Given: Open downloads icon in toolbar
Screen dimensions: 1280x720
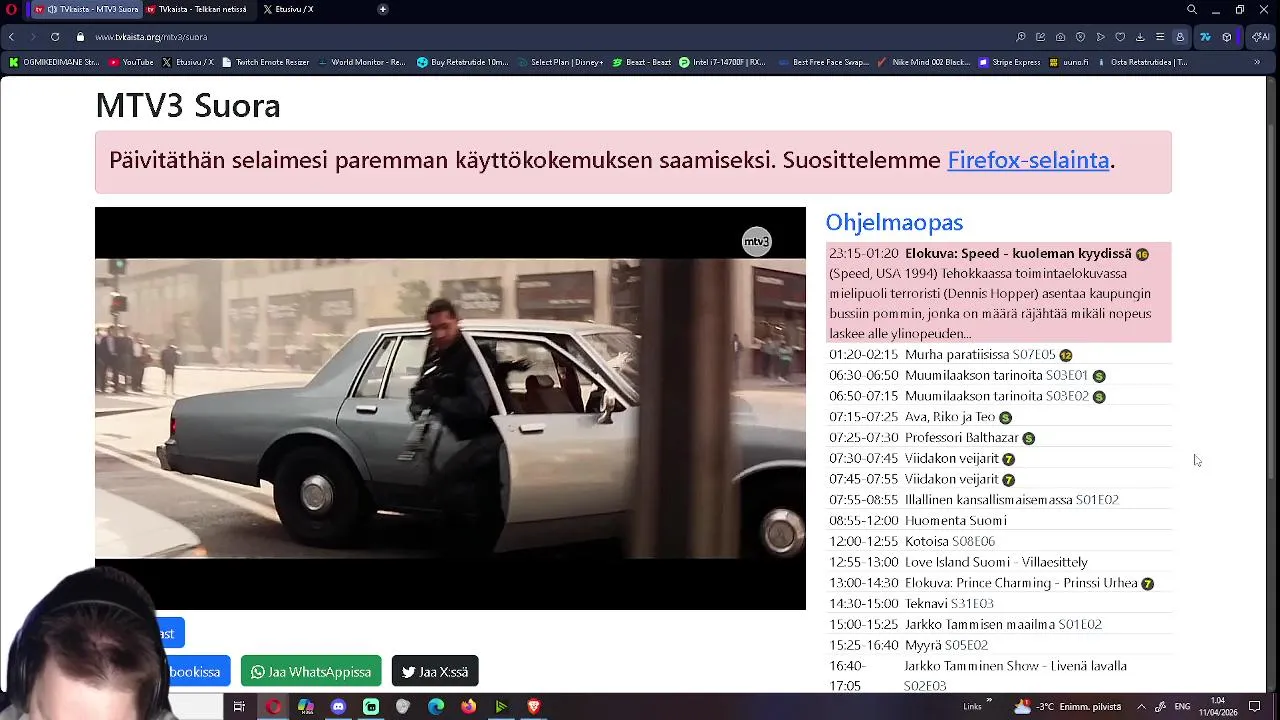Looking at the screenshot, I should coord(1140,37).
